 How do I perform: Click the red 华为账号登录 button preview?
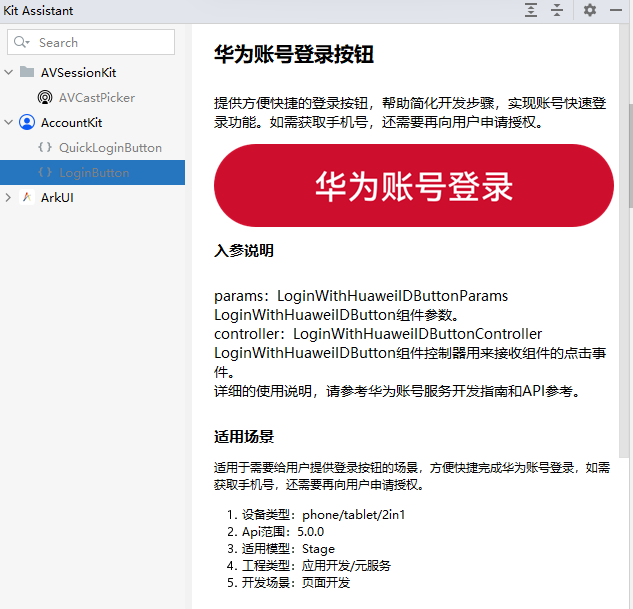414,186
